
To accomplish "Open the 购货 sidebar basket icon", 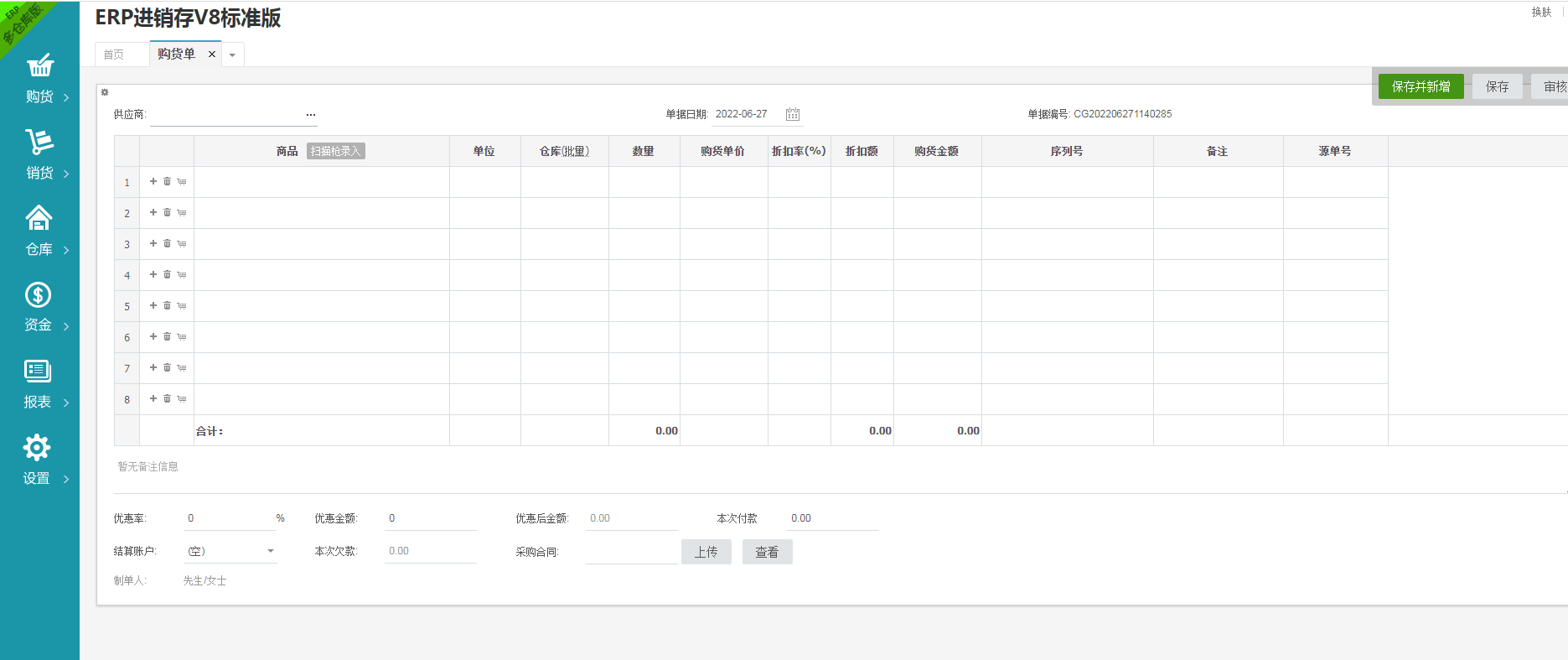I will (x=39, y=65).
